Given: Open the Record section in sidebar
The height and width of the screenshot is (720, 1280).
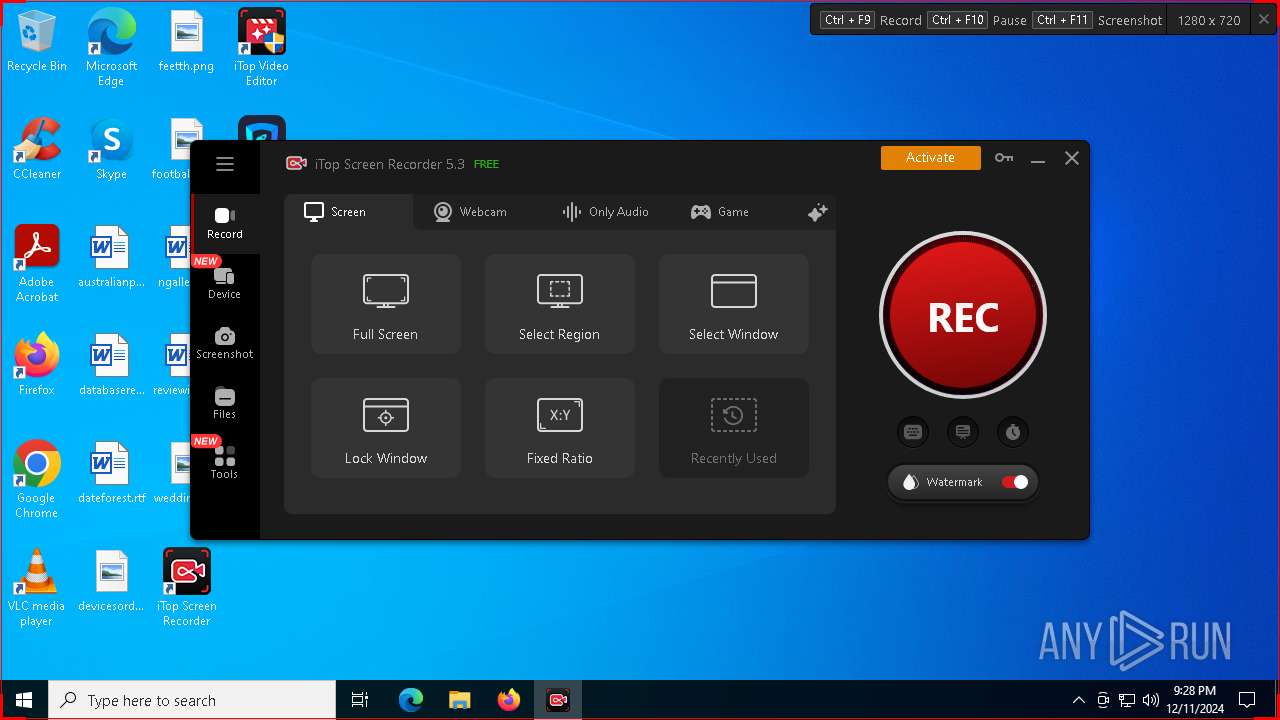Looking at the screenshot, I should (x=225, y=224).
